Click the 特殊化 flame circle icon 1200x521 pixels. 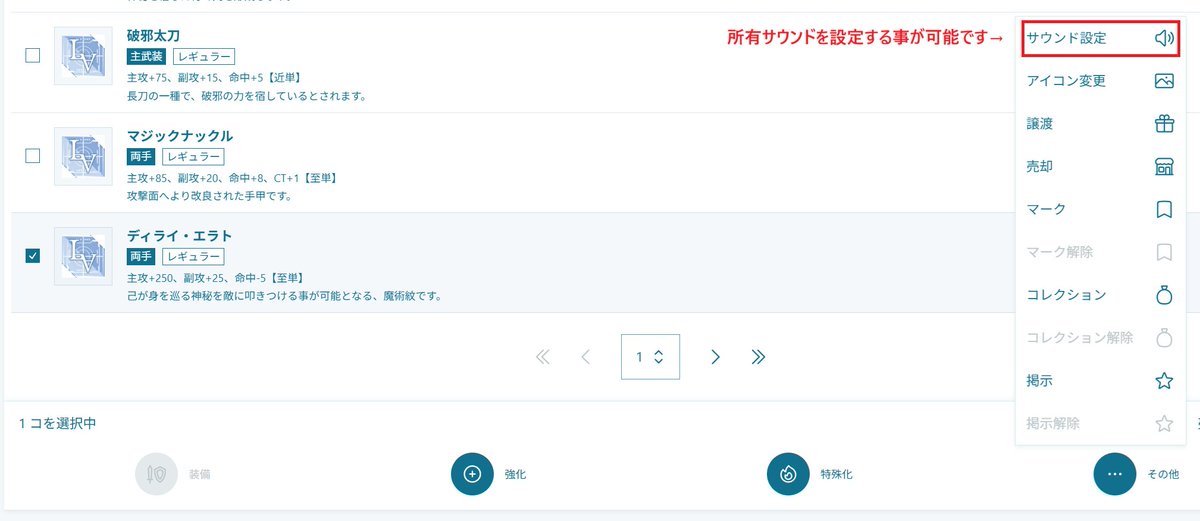point(788,474)
